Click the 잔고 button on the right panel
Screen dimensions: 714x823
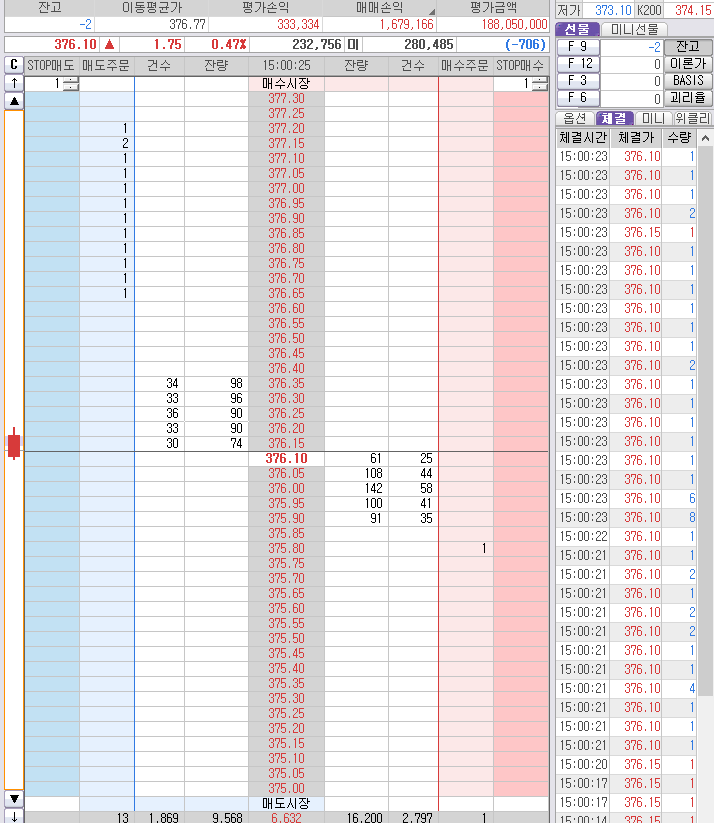pyautogui.click(x=688, y=47)
